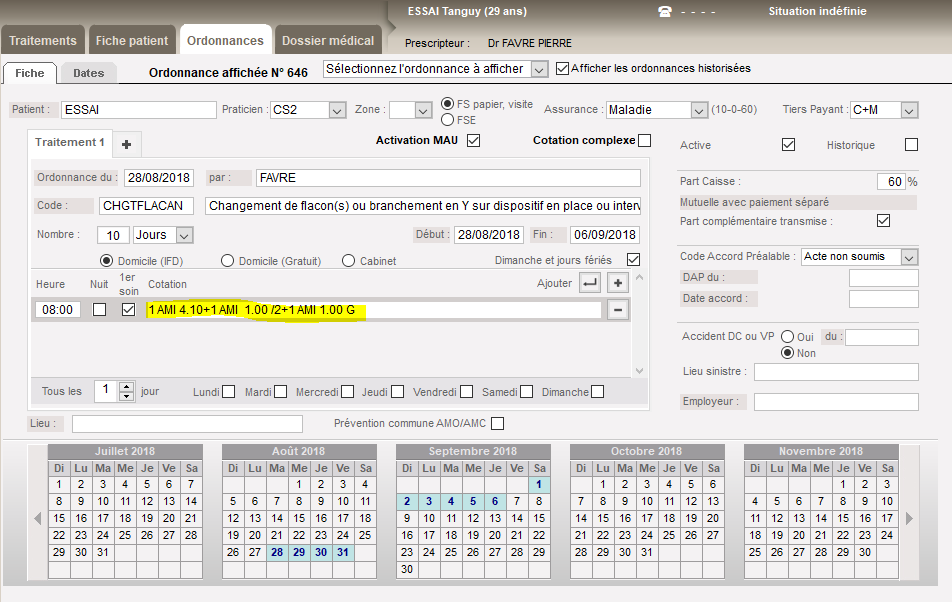Check the Vendredi checkbox

[466, 392]
